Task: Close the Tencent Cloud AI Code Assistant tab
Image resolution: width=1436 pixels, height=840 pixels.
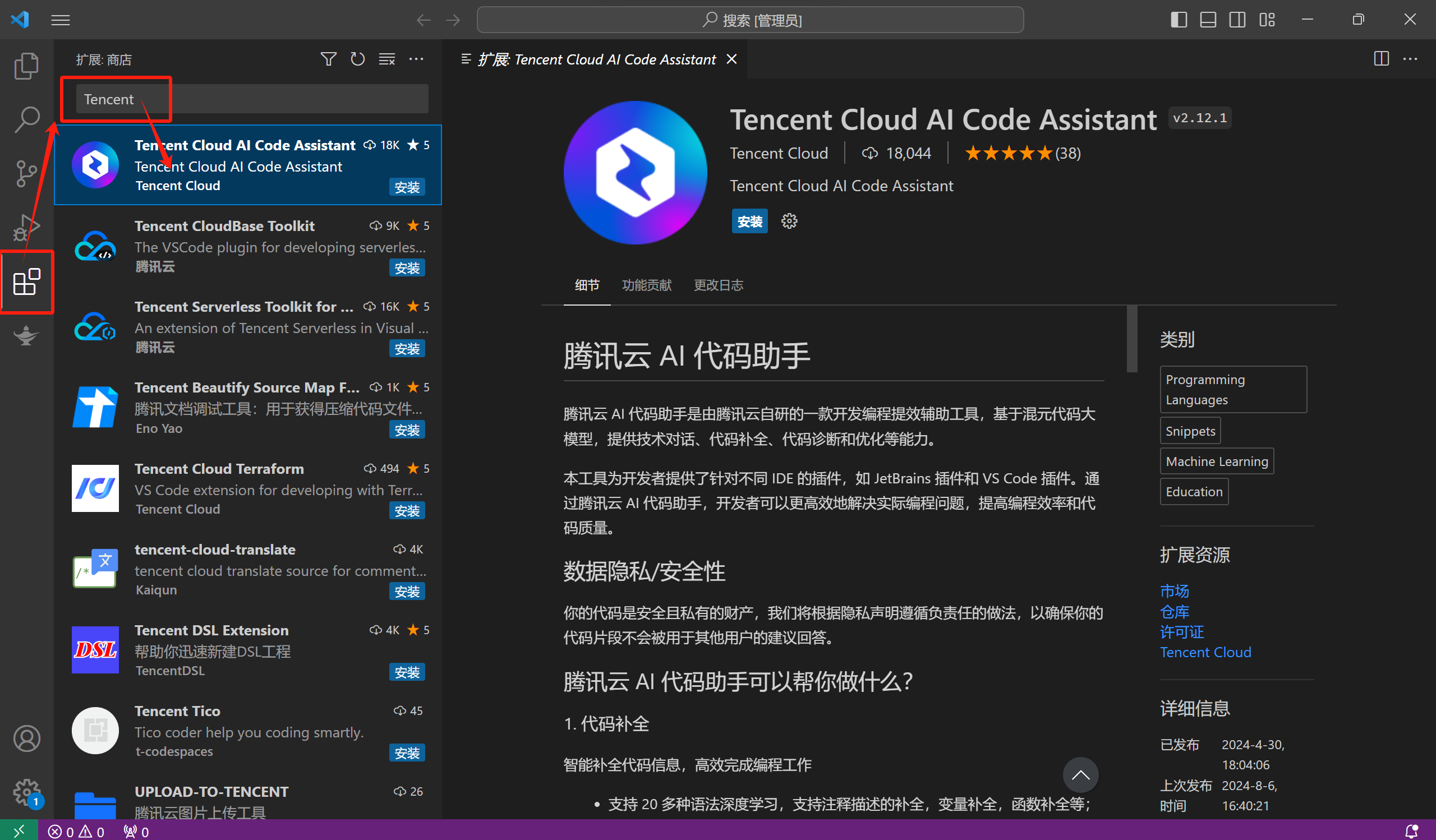Action: 731,59
